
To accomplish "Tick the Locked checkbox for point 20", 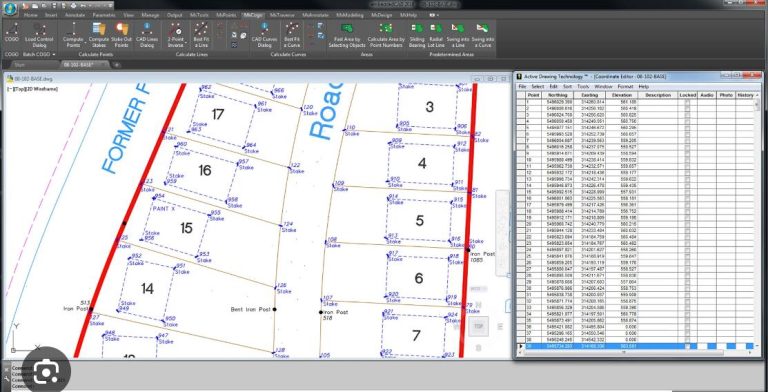I will coord(687,224).
